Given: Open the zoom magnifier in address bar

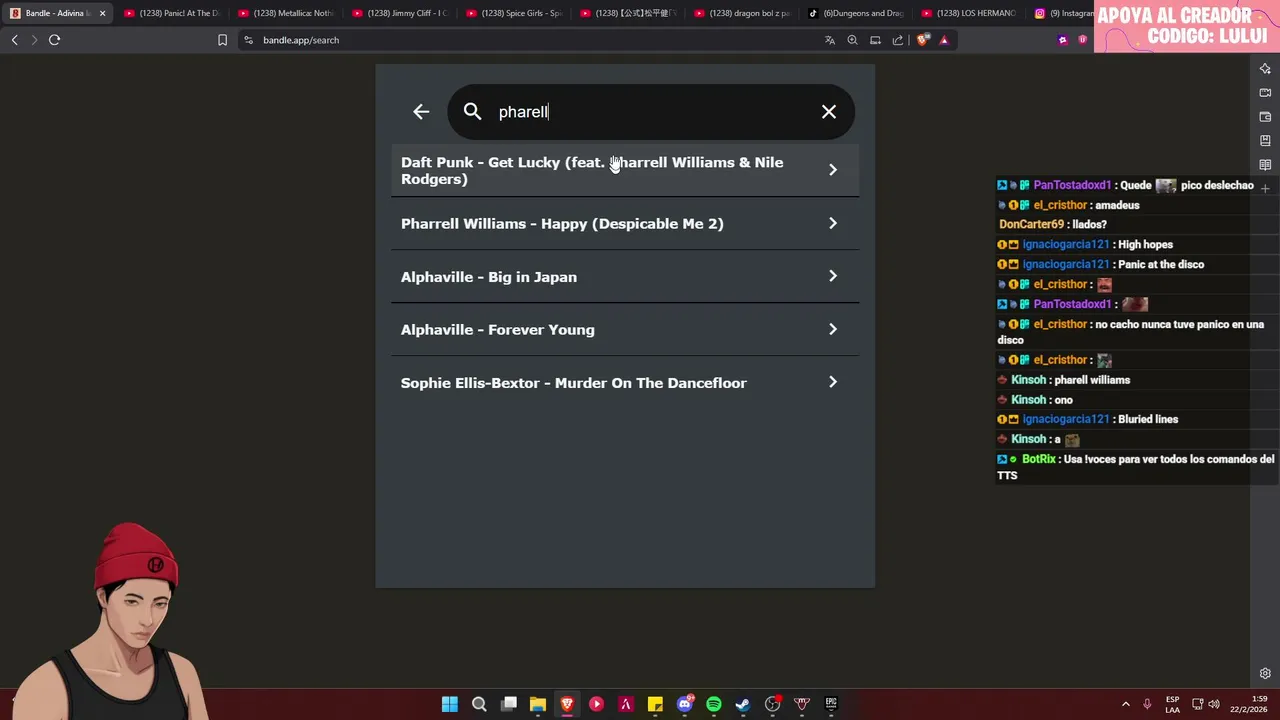Looking at the screenshot, I should coord(852,40).
